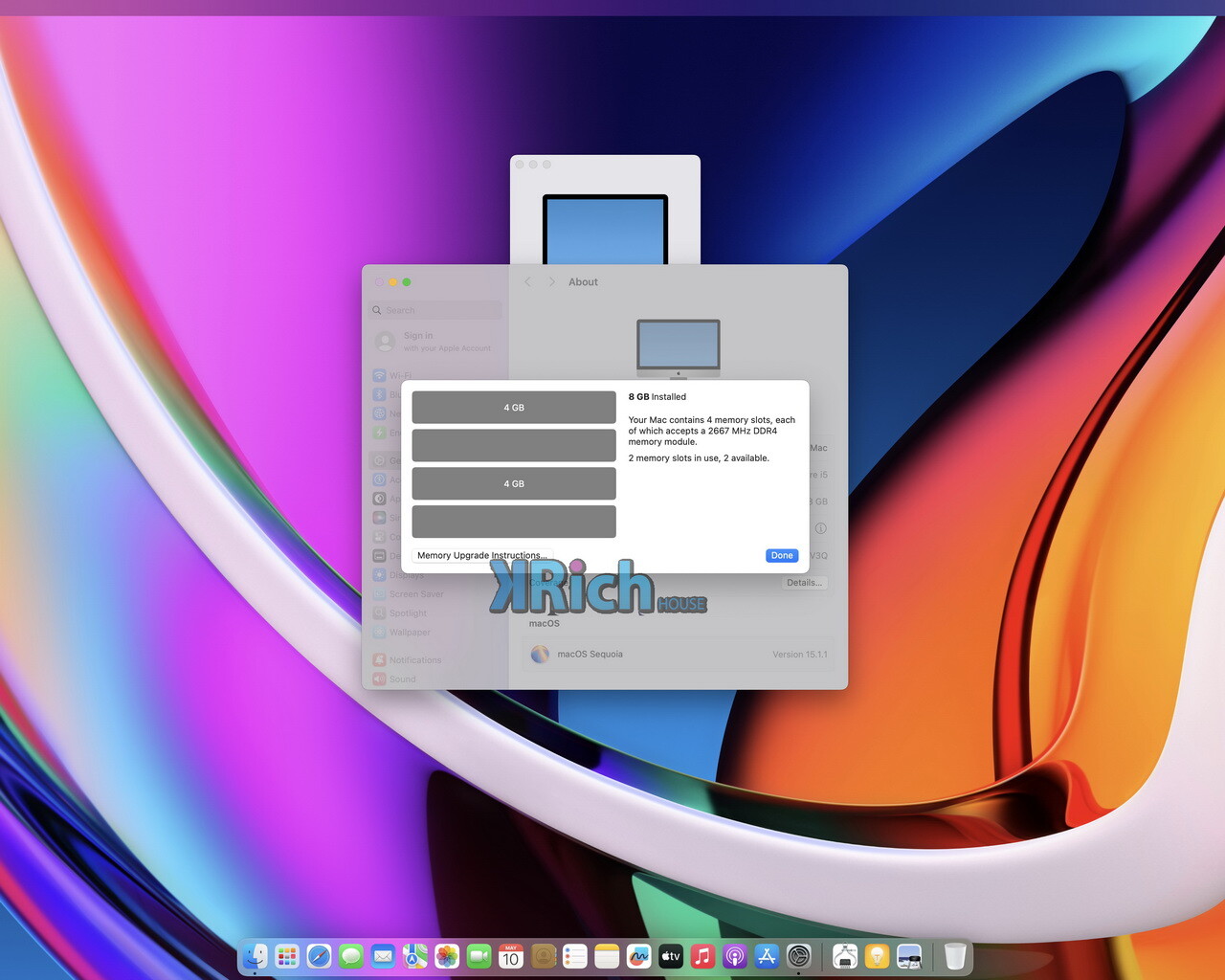The height and width of the screenshot is (980, 1225).
Task: Start FaceTime from the Dock
Action: click(x=479, y=956)
